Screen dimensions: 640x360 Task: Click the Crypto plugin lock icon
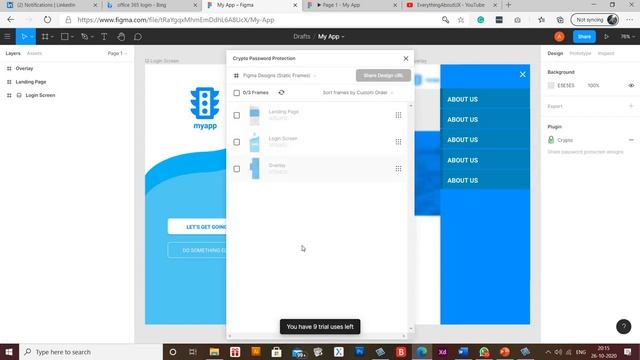coord(551,140)
